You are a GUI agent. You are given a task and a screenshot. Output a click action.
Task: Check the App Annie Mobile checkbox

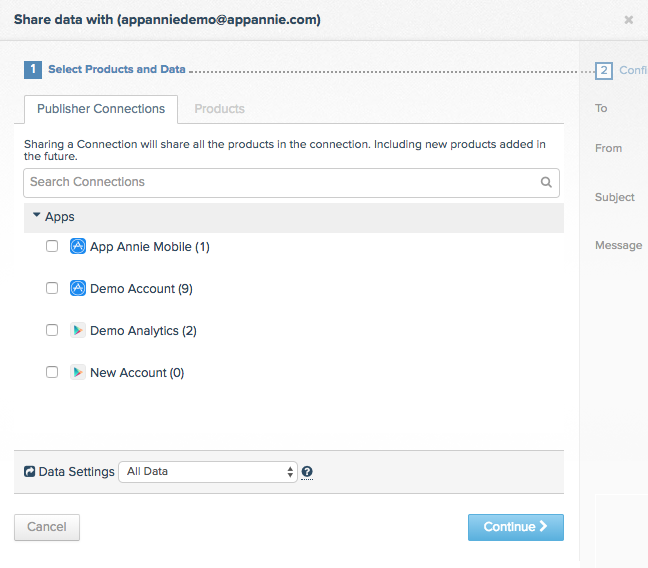coord(52,246)
